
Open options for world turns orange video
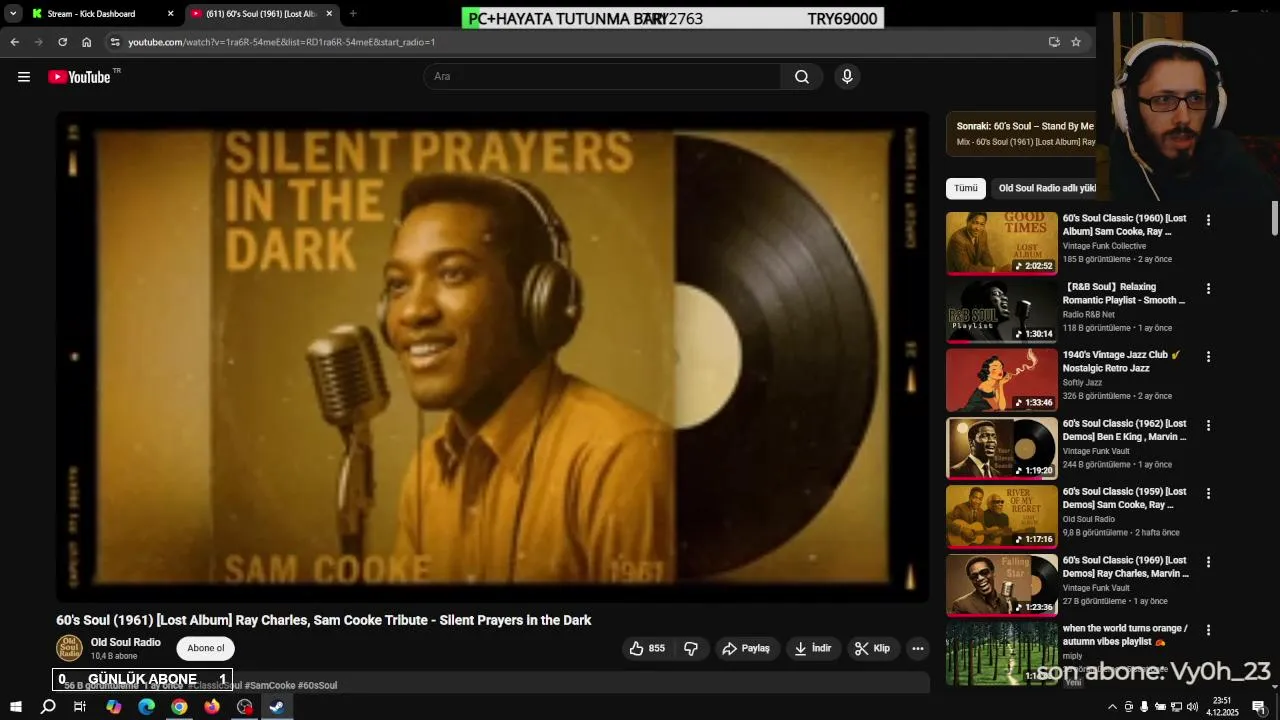click(1208, 630)
